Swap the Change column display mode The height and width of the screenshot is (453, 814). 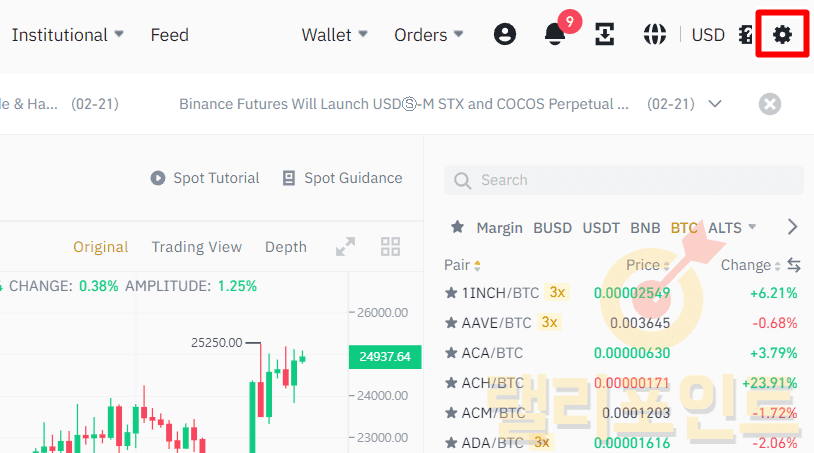pyautogui.click(x=794, y=265)
